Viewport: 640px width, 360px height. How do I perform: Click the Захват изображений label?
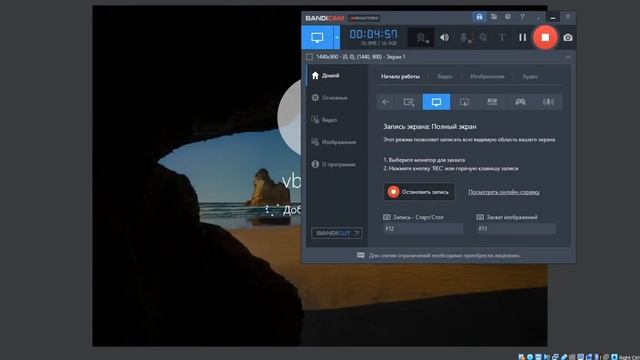511,217
